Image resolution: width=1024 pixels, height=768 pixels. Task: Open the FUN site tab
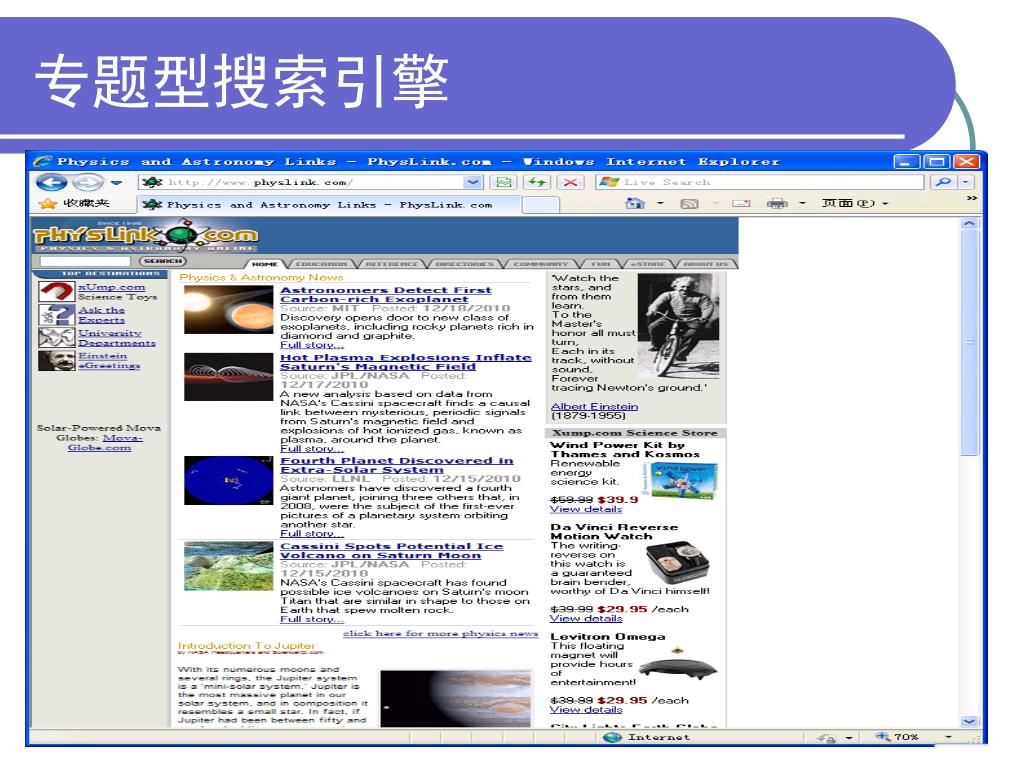[x=601, y=264]
